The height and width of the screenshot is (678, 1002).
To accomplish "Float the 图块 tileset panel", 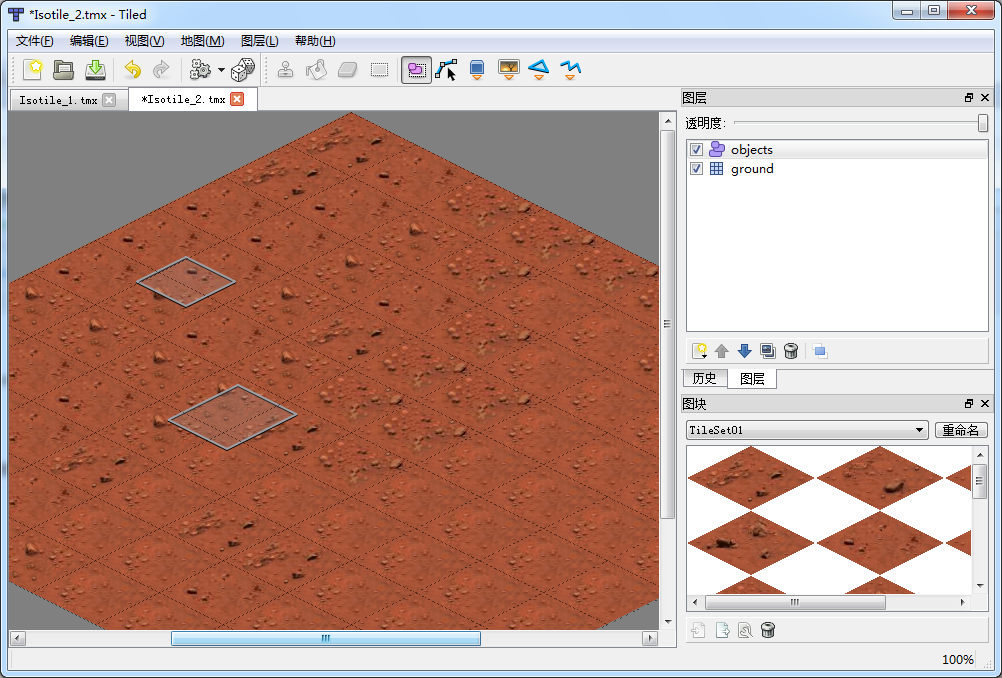I will tap(969, 404).
